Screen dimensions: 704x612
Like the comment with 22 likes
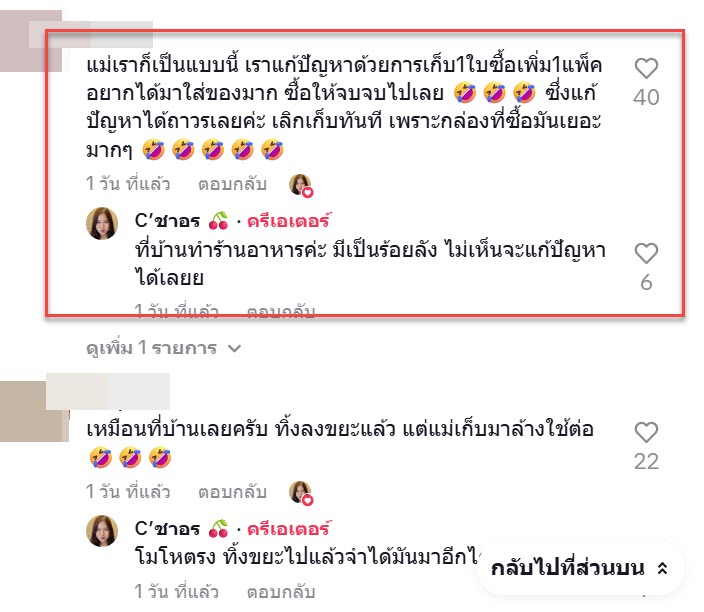click(x=646, y=433)
